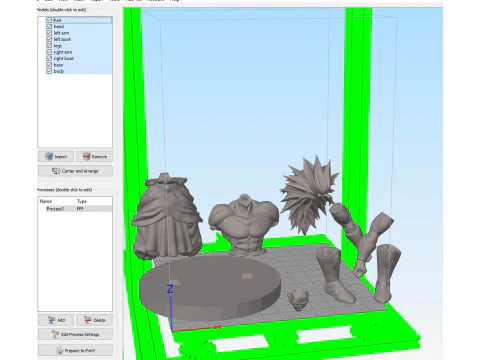Uncheck the head model checkbox

(x=49, y=26)
